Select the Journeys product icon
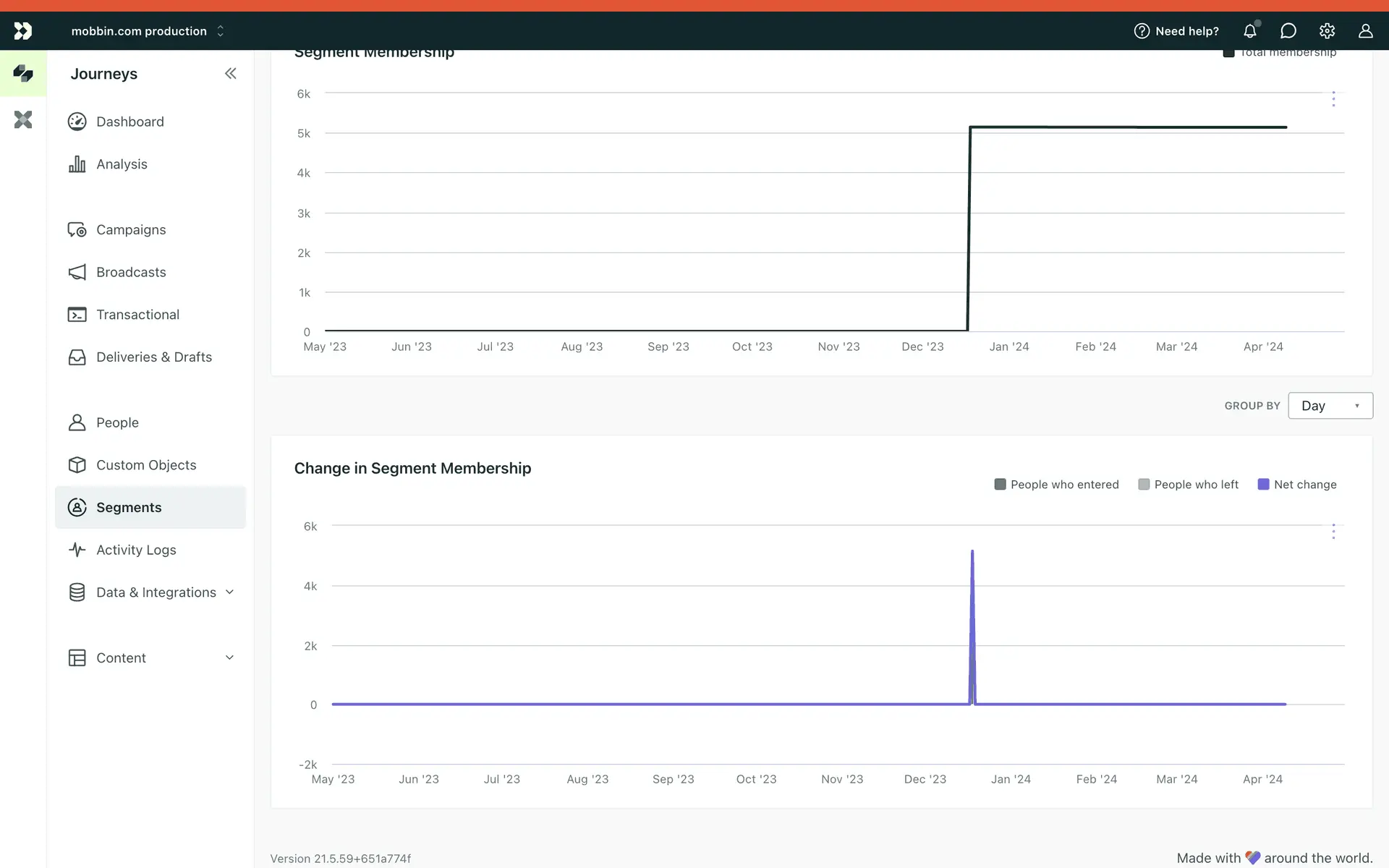This screenshot has width=1389, height=868. tap(23, 73)
